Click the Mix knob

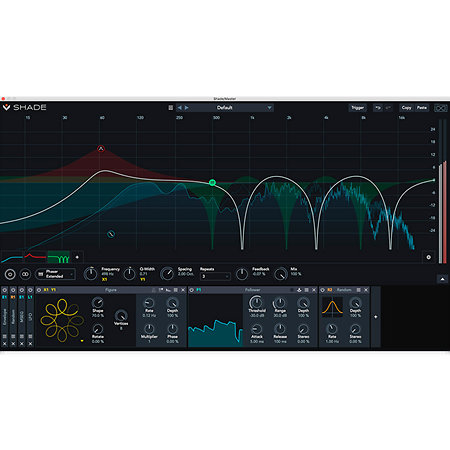(x=281, y=274)
